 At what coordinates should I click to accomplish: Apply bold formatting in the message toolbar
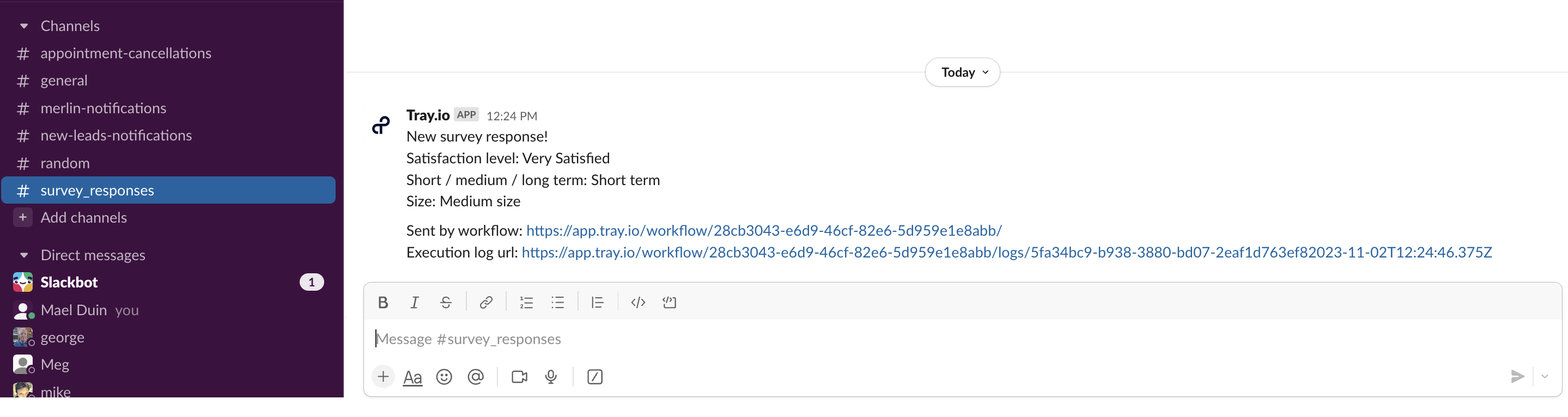point(384,302)
